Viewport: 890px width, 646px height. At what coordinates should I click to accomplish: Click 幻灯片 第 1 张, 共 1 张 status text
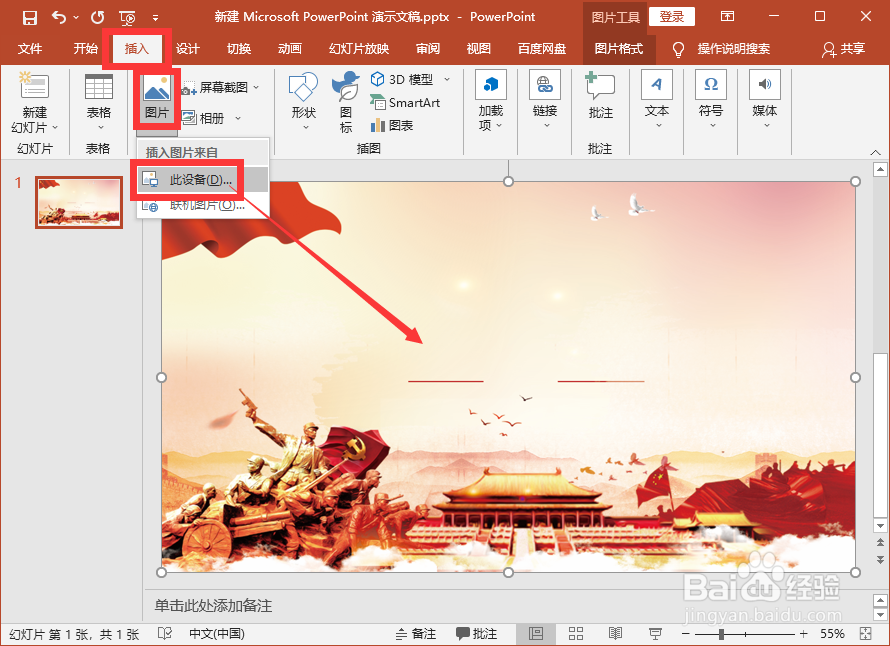pyautogui.click(x=74, y=634)
